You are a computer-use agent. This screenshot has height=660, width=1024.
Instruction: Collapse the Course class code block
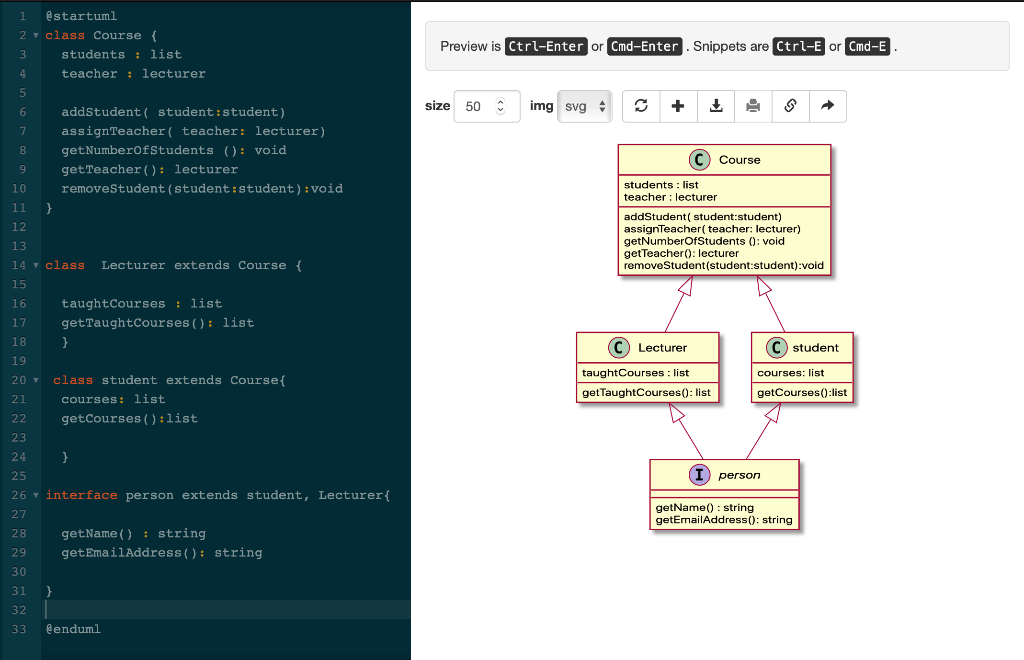coord(33,34)
